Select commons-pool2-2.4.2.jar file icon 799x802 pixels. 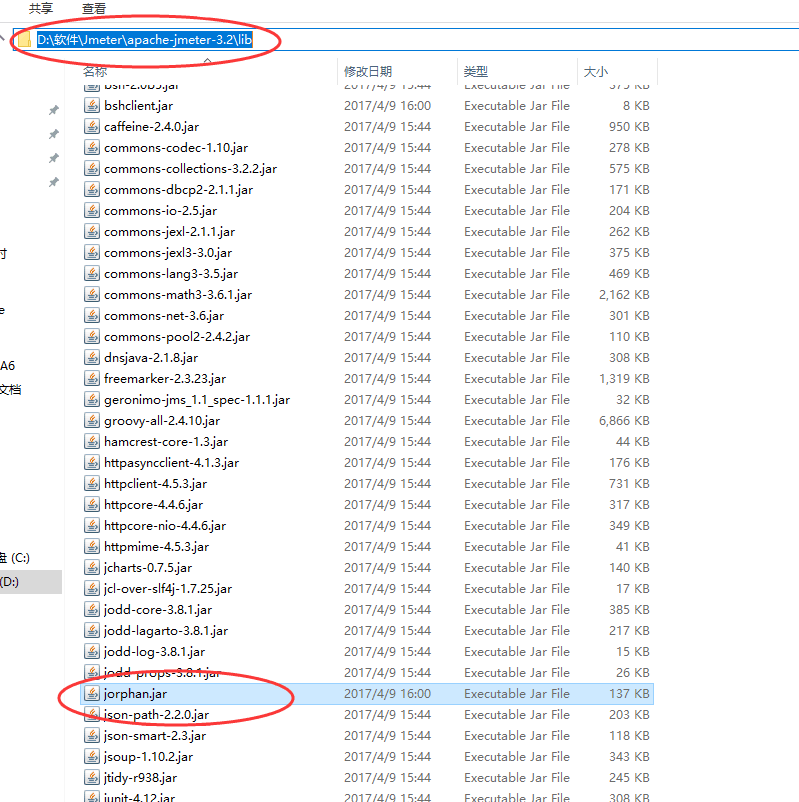point(92,336)
